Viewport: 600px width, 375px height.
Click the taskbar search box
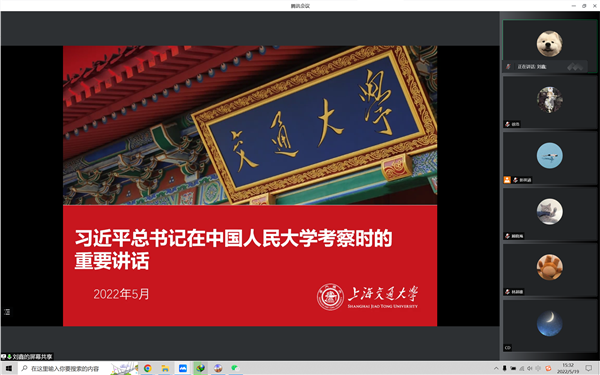(79, 368)
